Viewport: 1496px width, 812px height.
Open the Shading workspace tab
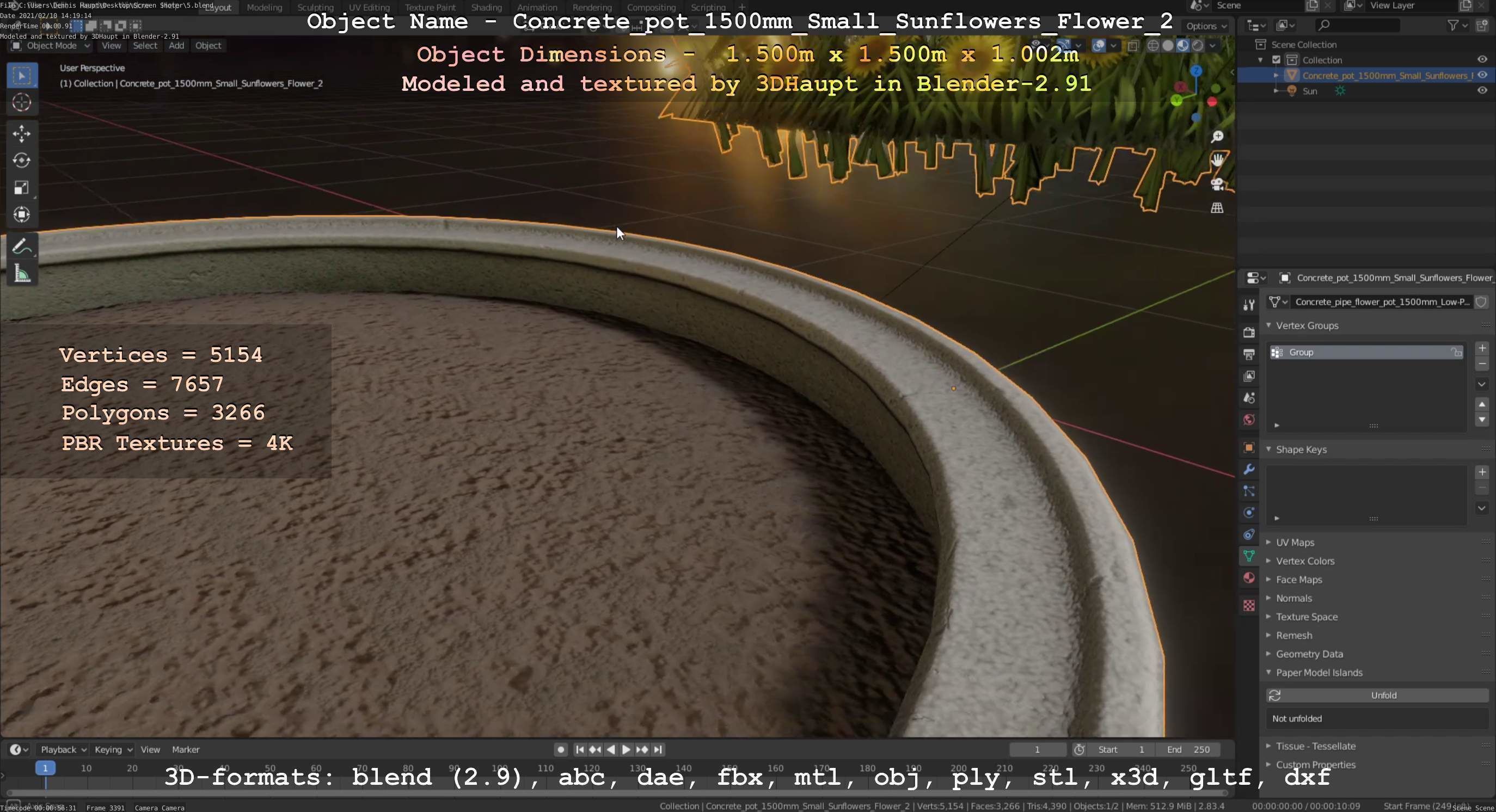[x=487, y=8]
